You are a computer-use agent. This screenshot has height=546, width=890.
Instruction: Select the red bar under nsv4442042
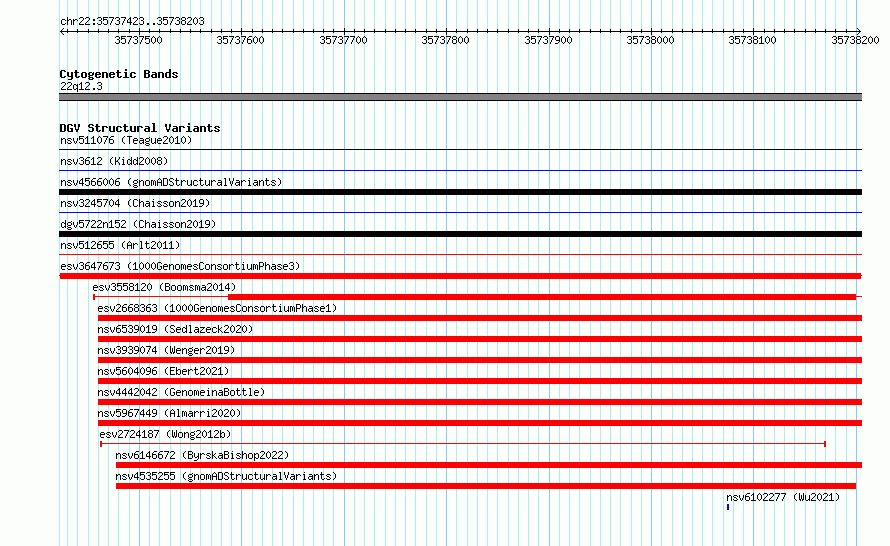point(480,402)
